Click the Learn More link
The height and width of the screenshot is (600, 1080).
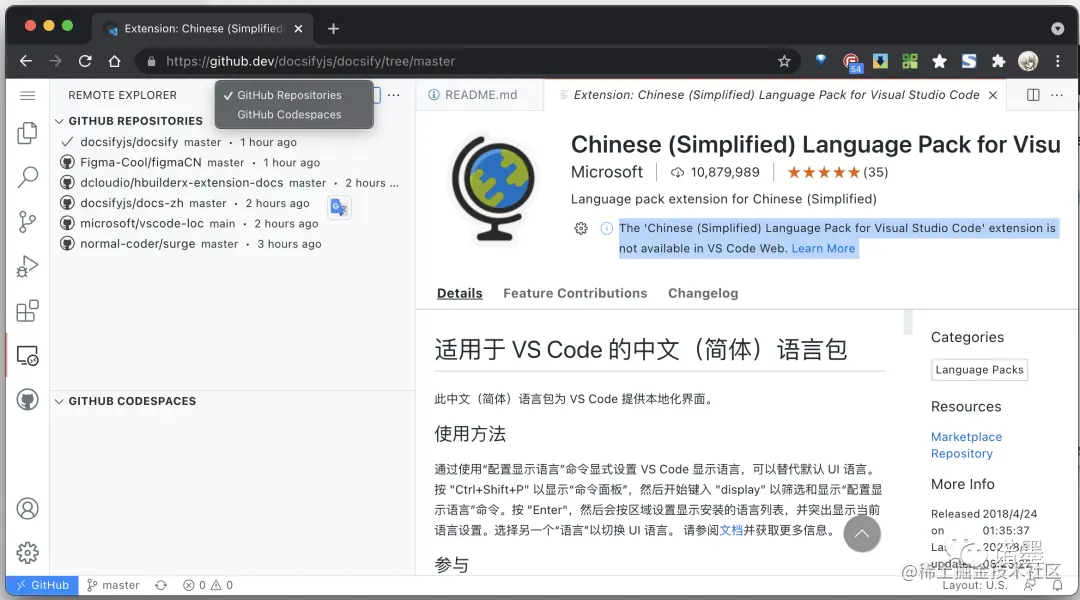(x=823, y=249)
